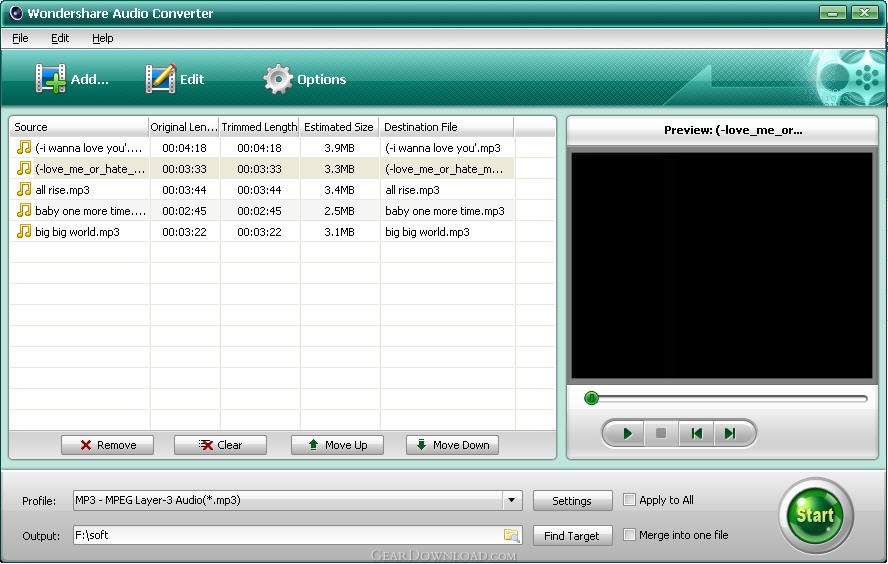888x564 pixels.
Task: Click destination '(-love_me_or_hate_m...' cell
Action: click(444, 169)
